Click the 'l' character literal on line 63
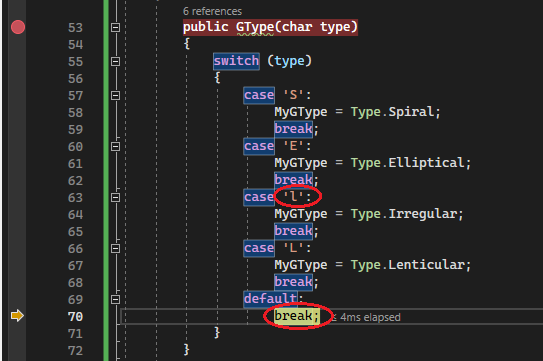Image resolution: width=543 pixels, height=361 pixels. (x=293, y=197)
